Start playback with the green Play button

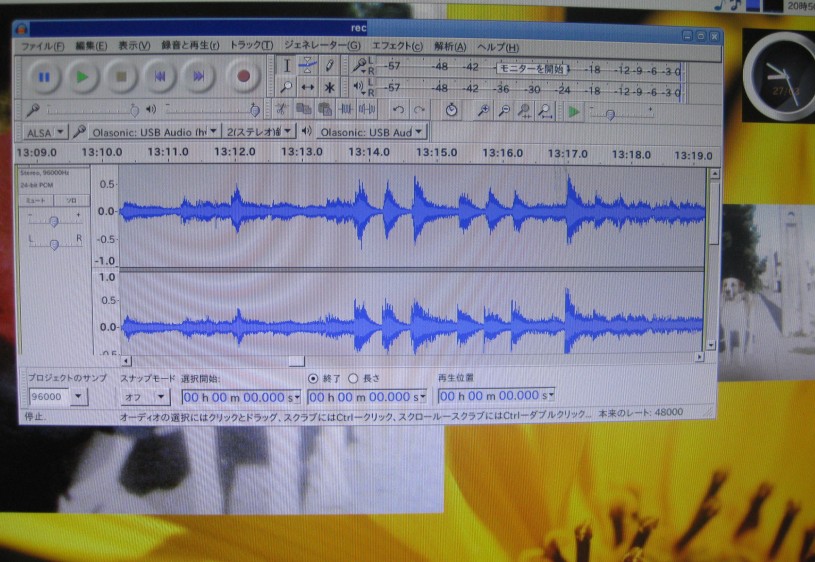pos(82,77)
